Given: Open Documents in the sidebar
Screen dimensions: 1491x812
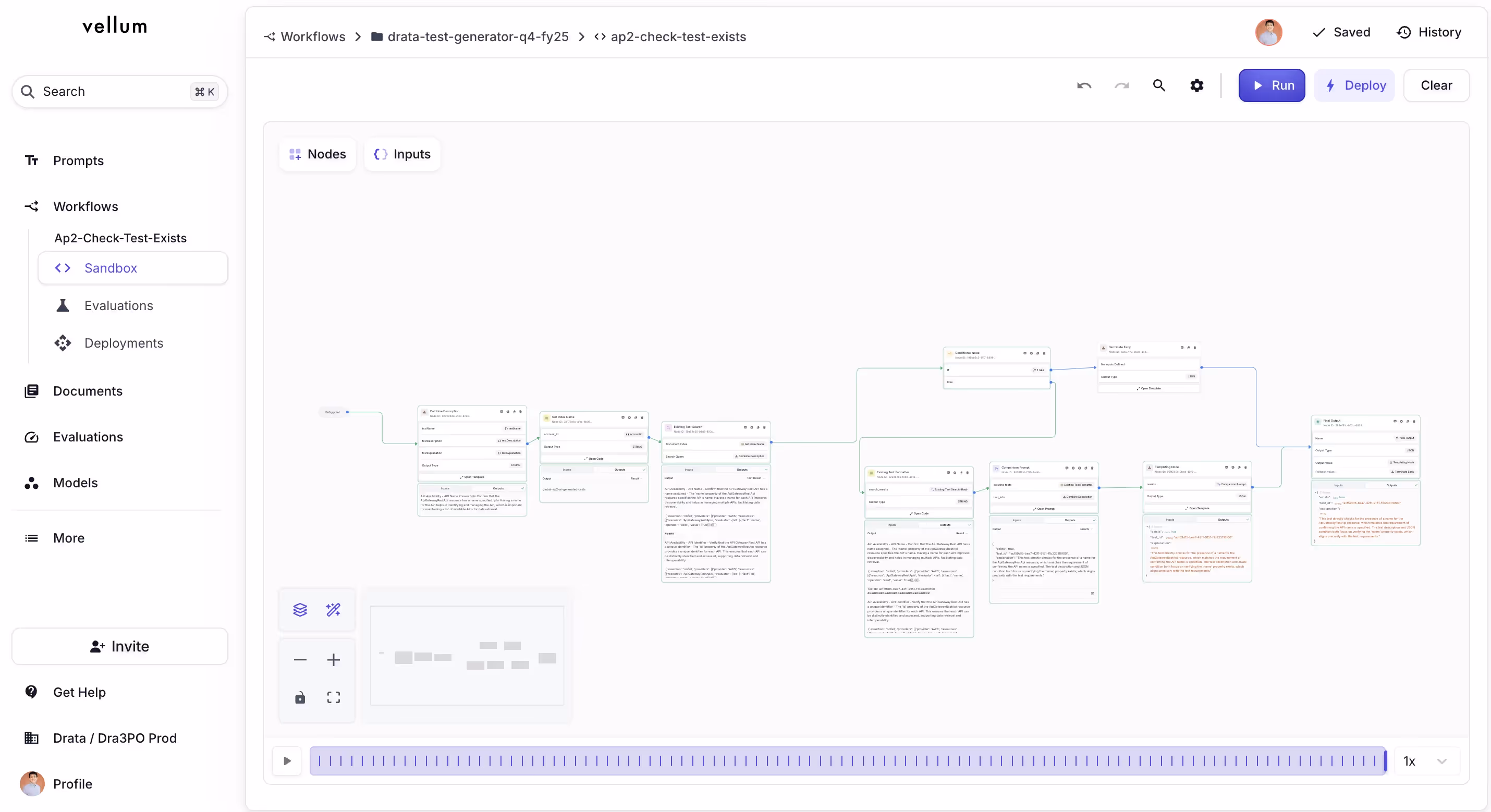Looking at the screenshot, I should pyautogui.click(x=88, y=391).
